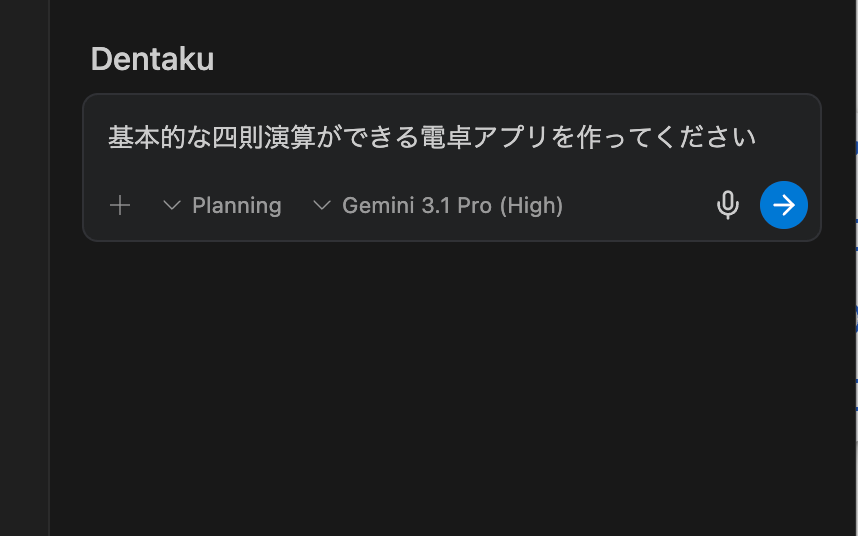Click the chevron left of Gemini 3.1 Pro

click(322, 205)
